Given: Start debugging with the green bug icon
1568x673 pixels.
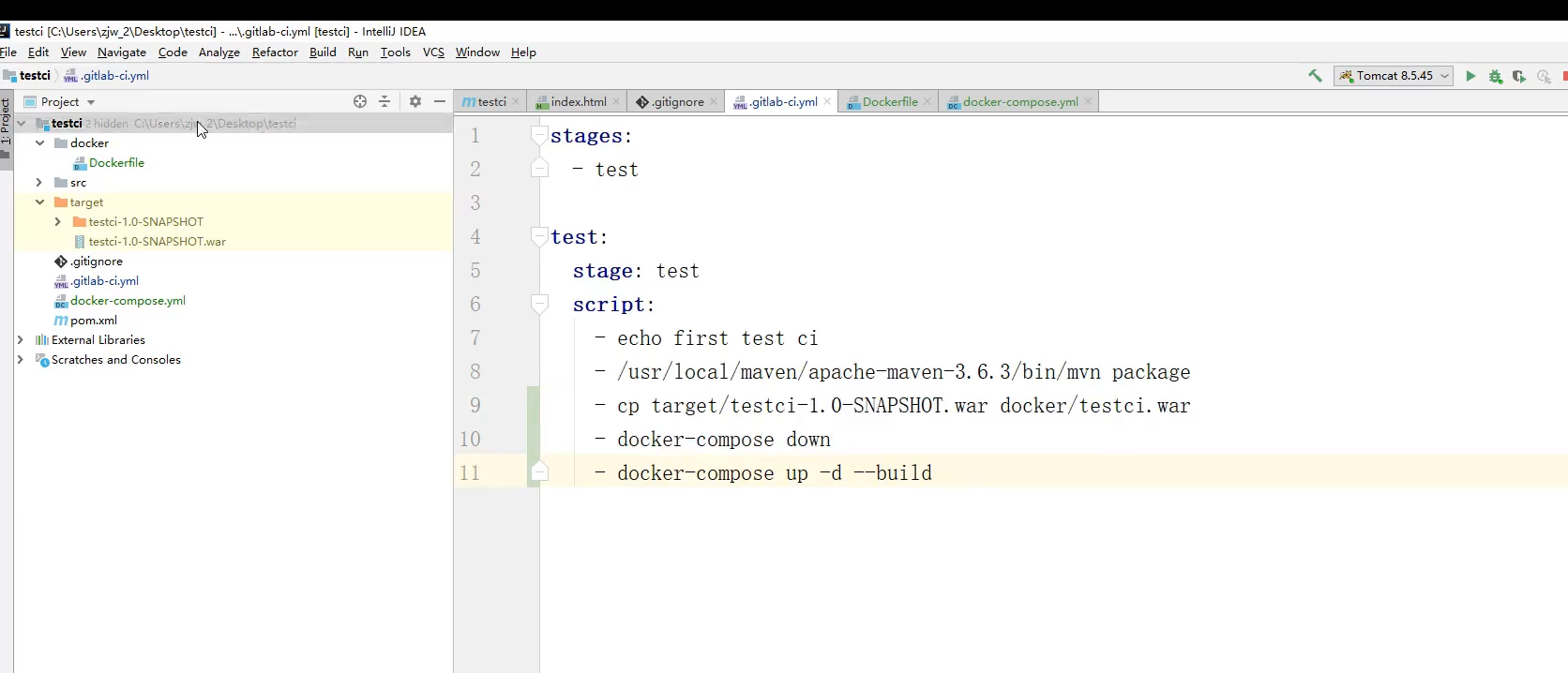Looking at the screenshot, I should point(1496,77).
